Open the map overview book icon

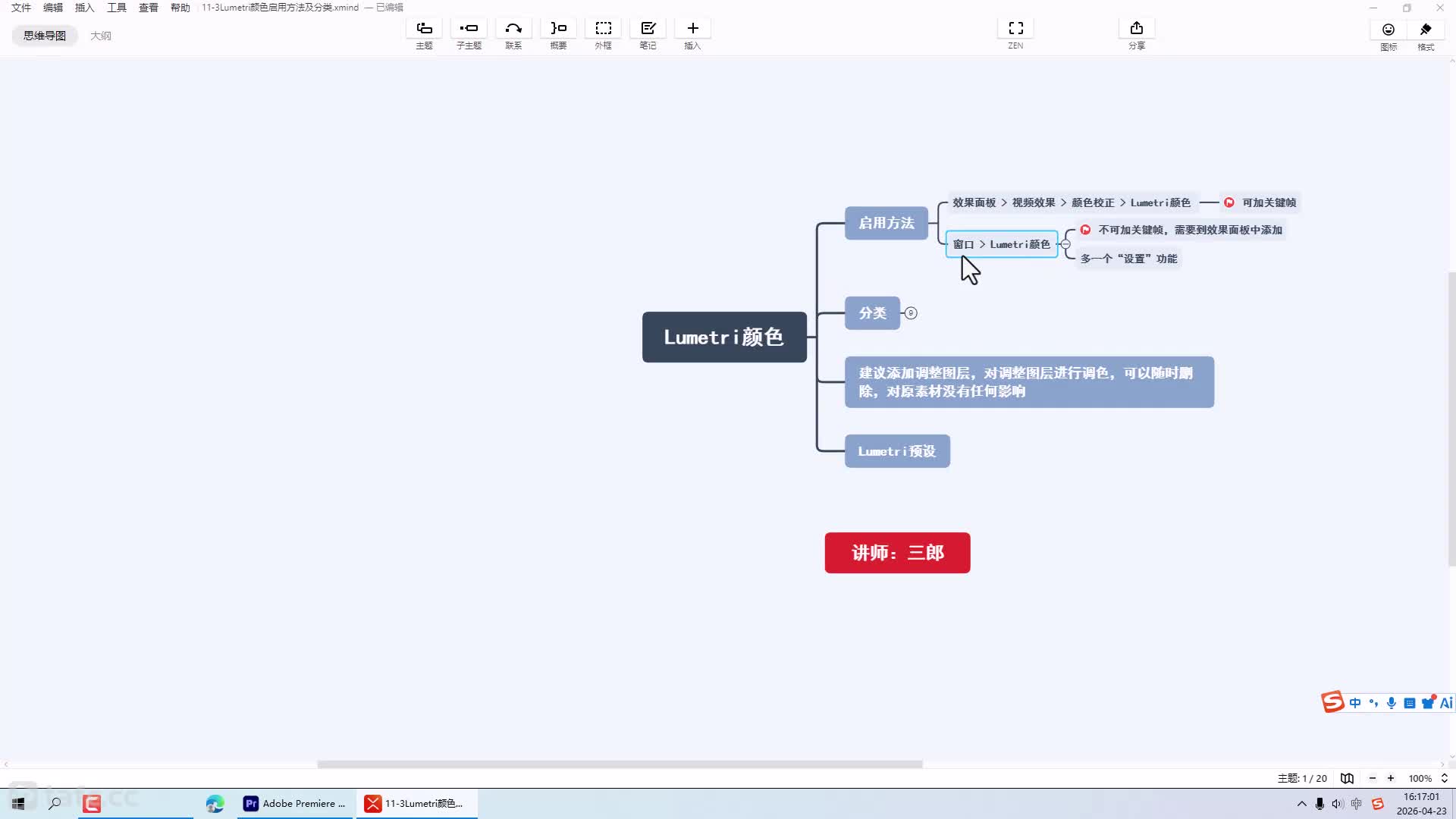point(1347,778)
